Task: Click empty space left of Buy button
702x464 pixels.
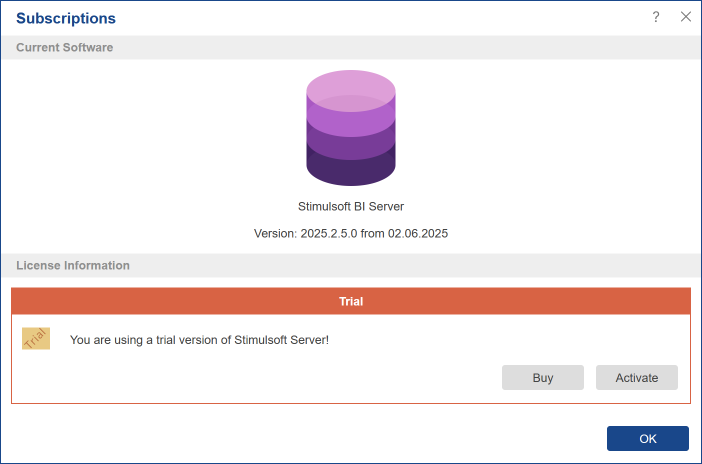Action: tap(300, 378)
